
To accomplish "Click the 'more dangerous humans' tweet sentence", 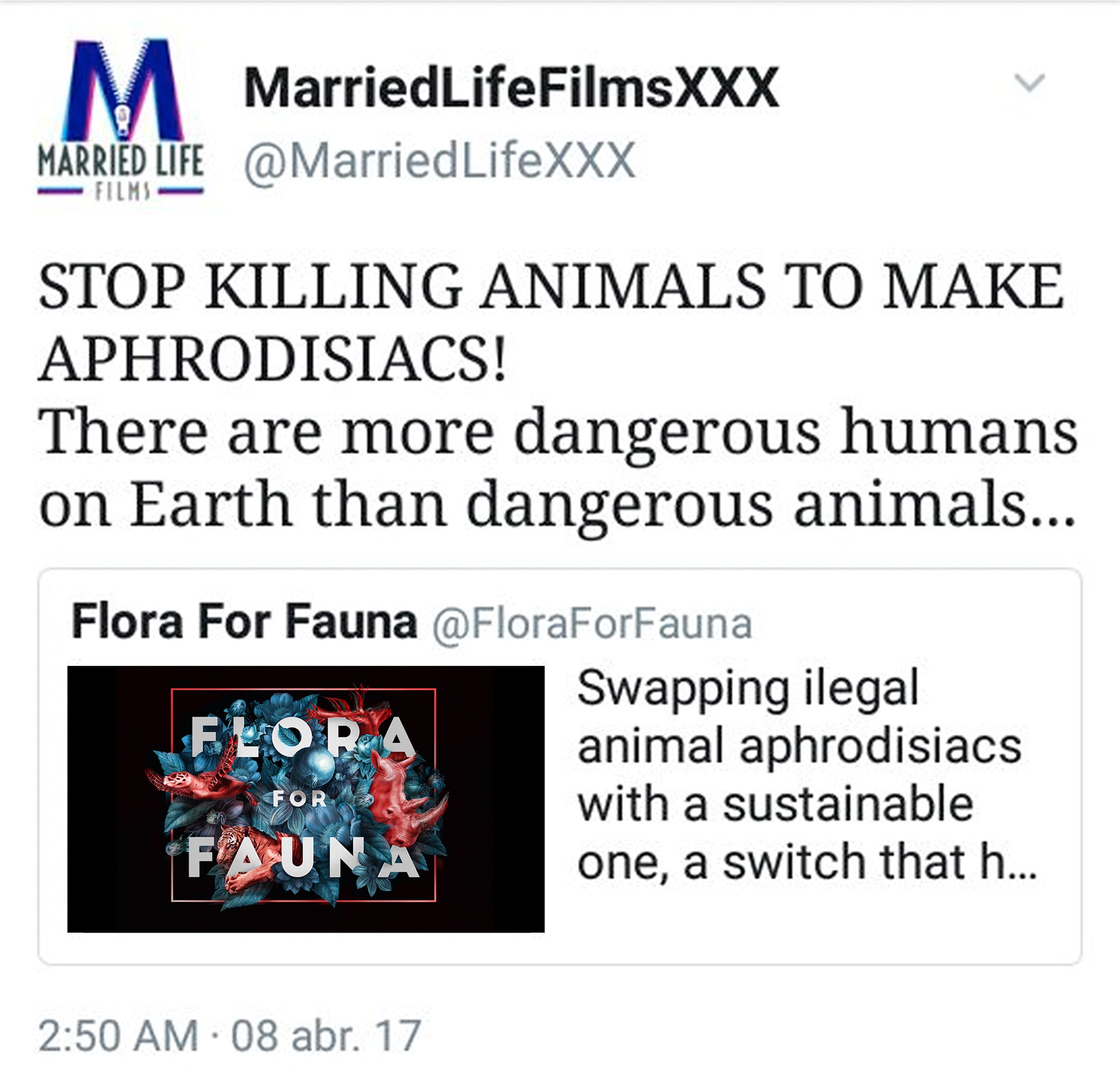I will click(x=558, y=468).
